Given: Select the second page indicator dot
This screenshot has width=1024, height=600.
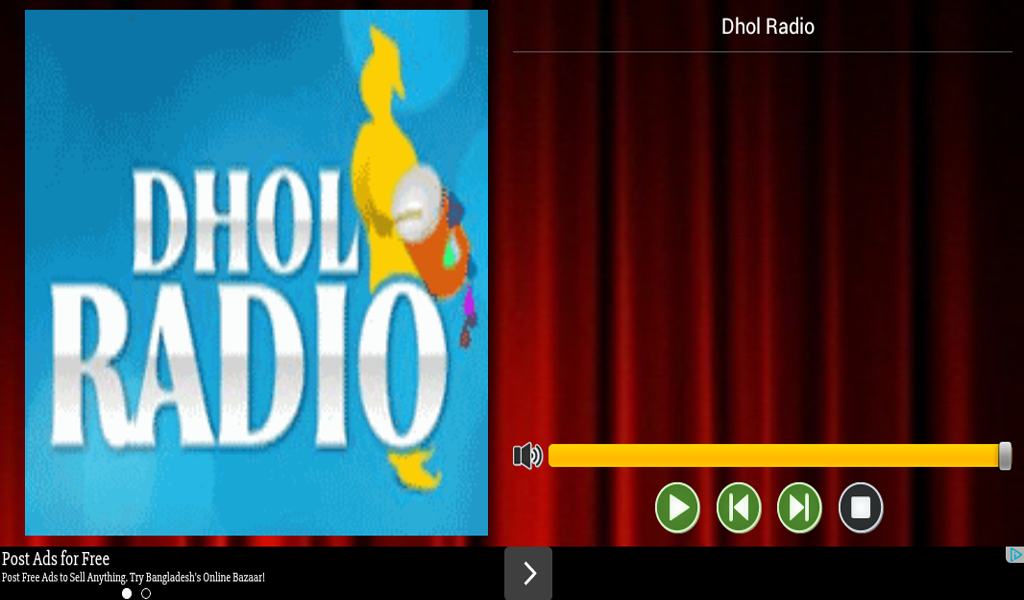Looking at the screenshot, I should pos(146,594).
